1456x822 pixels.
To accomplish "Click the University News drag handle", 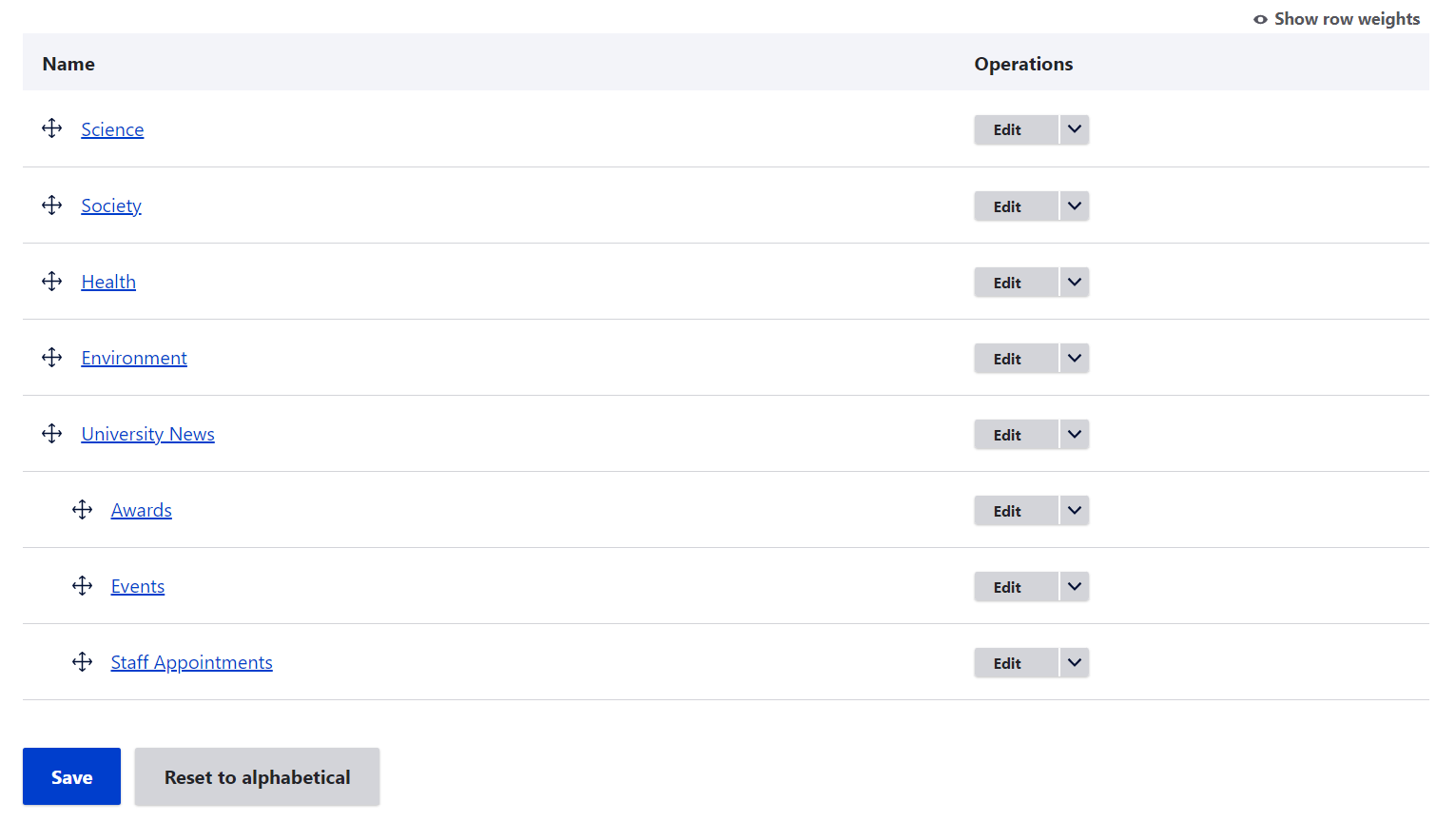I will tap(52, 434).
